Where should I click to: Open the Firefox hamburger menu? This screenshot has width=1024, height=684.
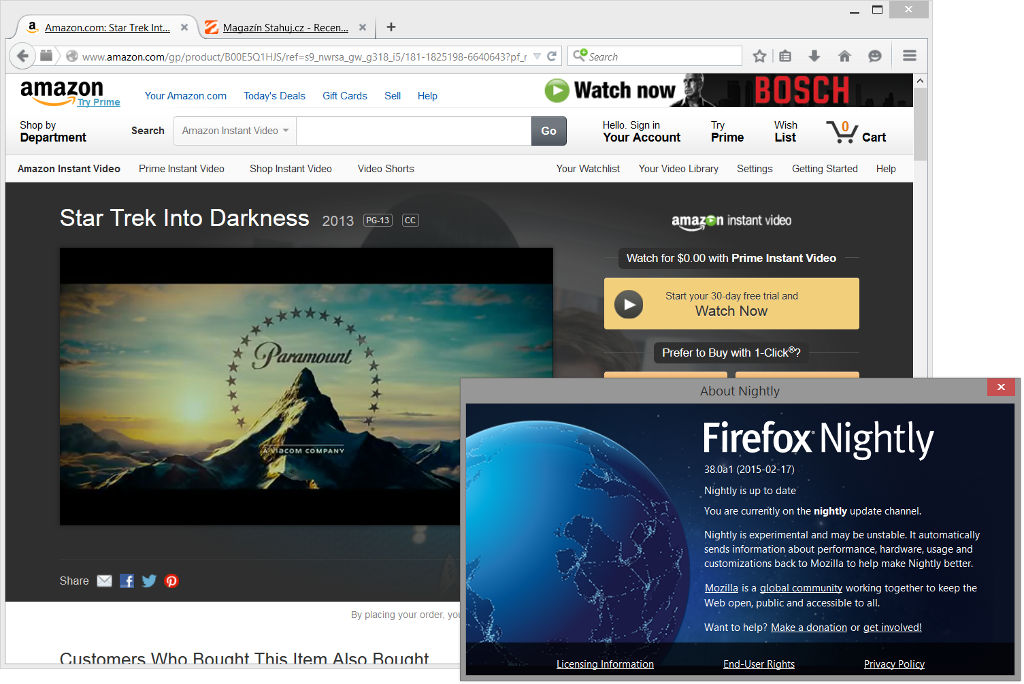910,56
